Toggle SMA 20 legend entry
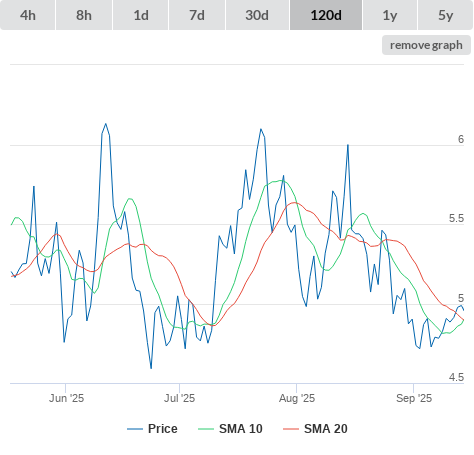Screen dimensions: 474x455 [326, 429]
